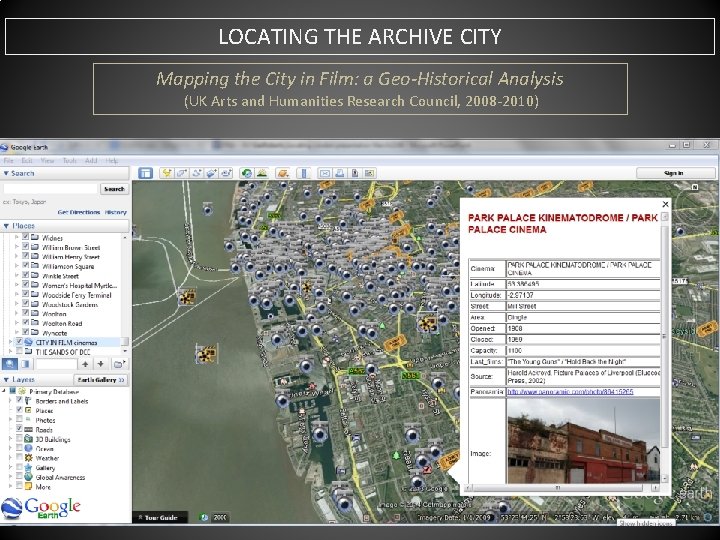Screen dimensions: 720x540
Task: Select the Add Path tool
Action: pos(197,173)
